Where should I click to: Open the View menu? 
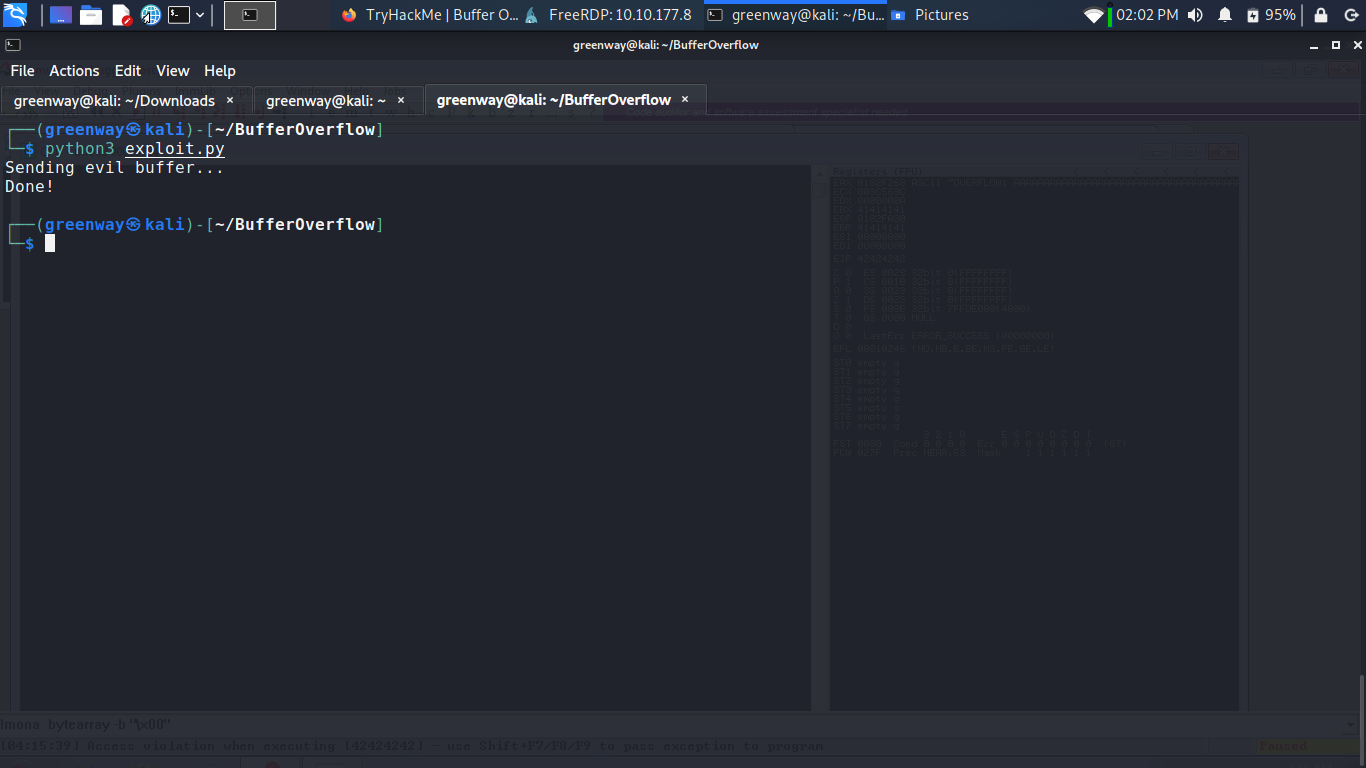(173, 71)
